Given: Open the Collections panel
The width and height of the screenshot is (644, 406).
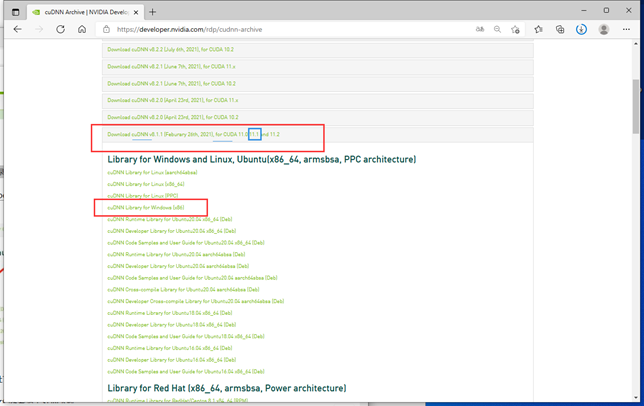Looking at the screenshot, I should click(x=560, y=29).
